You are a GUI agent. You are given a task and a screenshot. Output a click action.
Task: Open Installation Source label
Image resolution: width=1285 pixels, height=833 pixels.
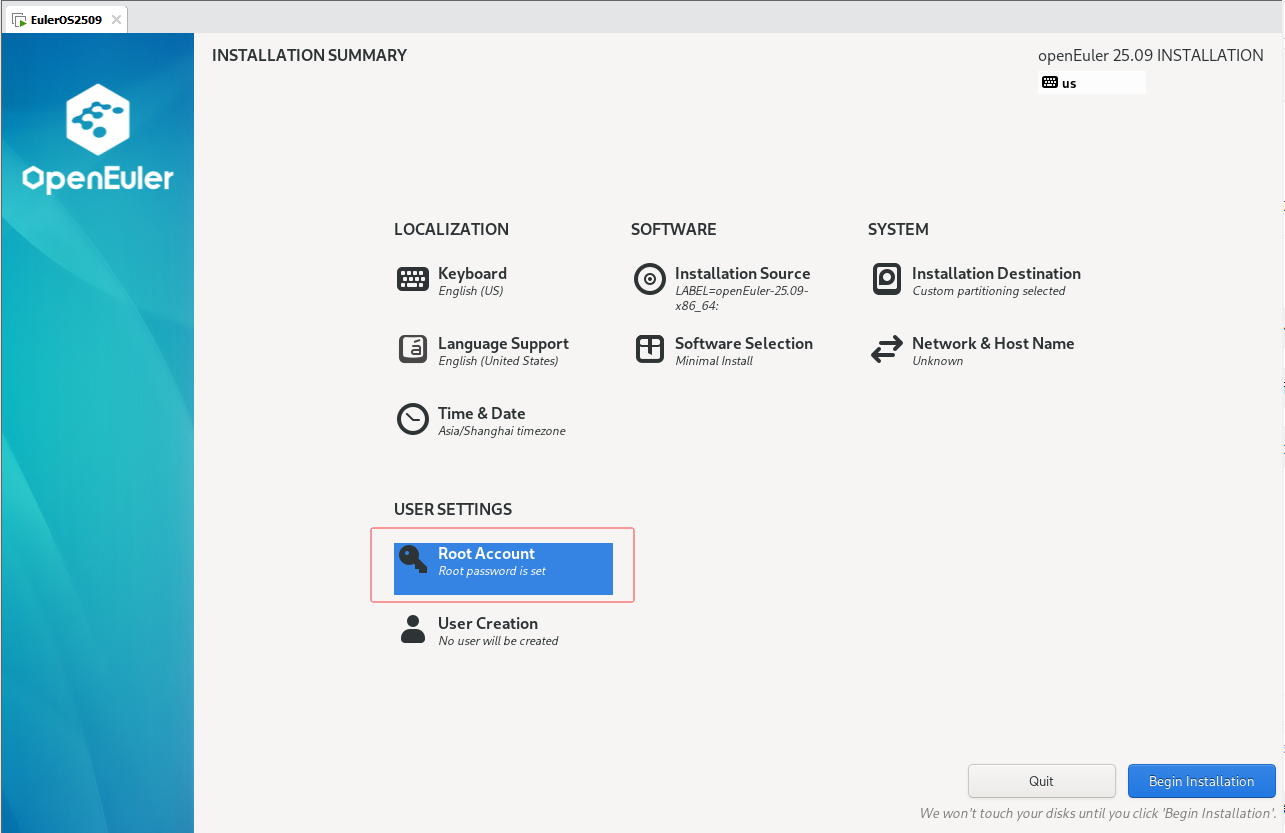[x=742, y=273]
